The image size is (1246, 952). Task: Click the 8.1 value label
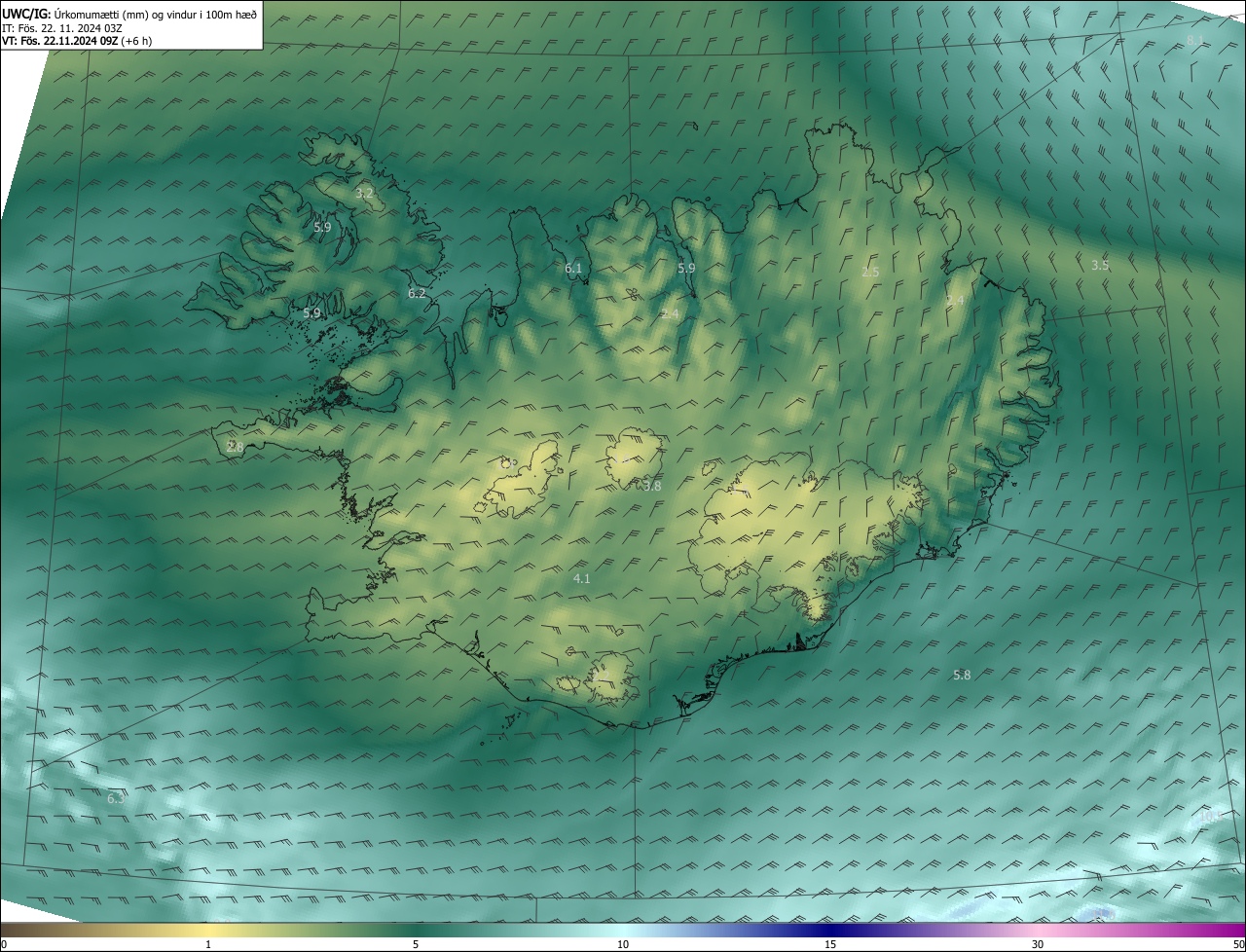click(x=1195, y=41)
